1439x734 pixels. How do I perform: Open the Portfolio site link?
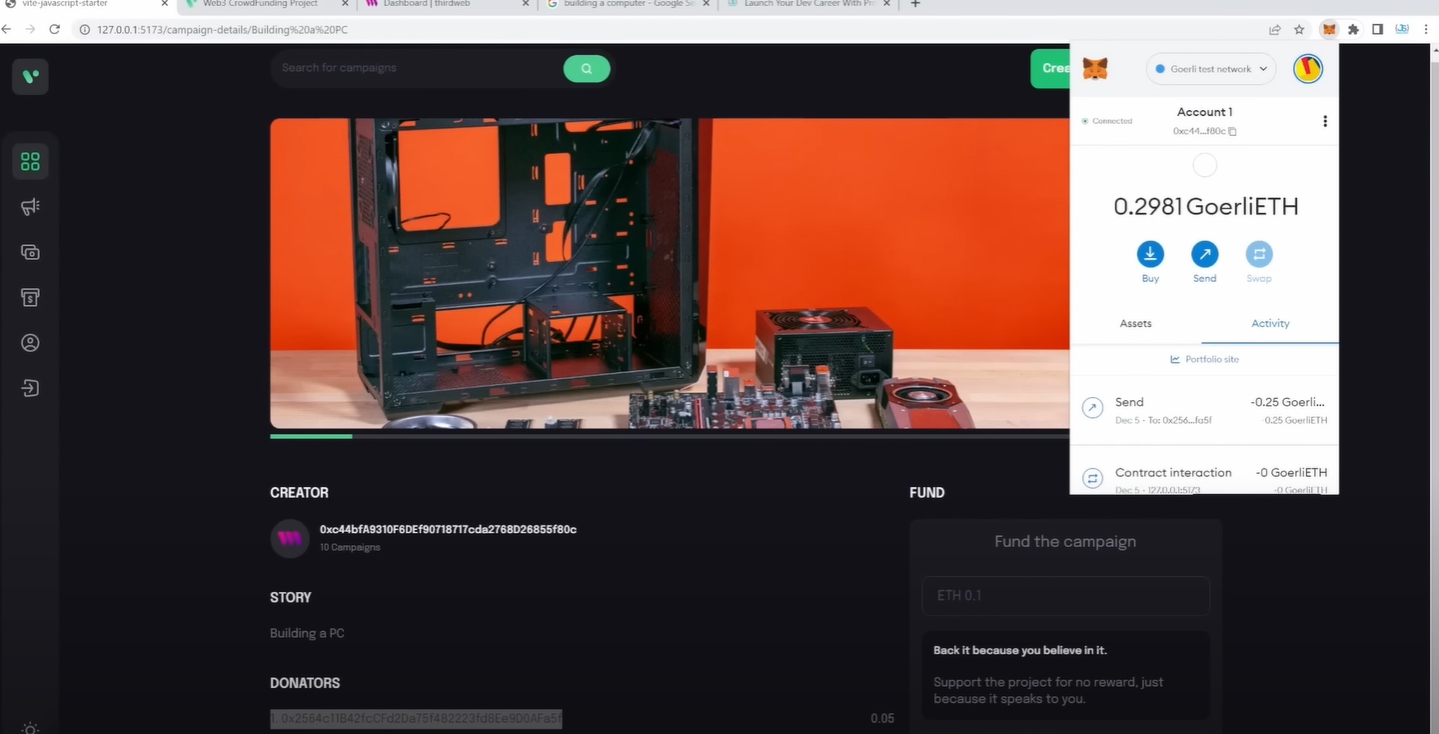(1204, 359)
